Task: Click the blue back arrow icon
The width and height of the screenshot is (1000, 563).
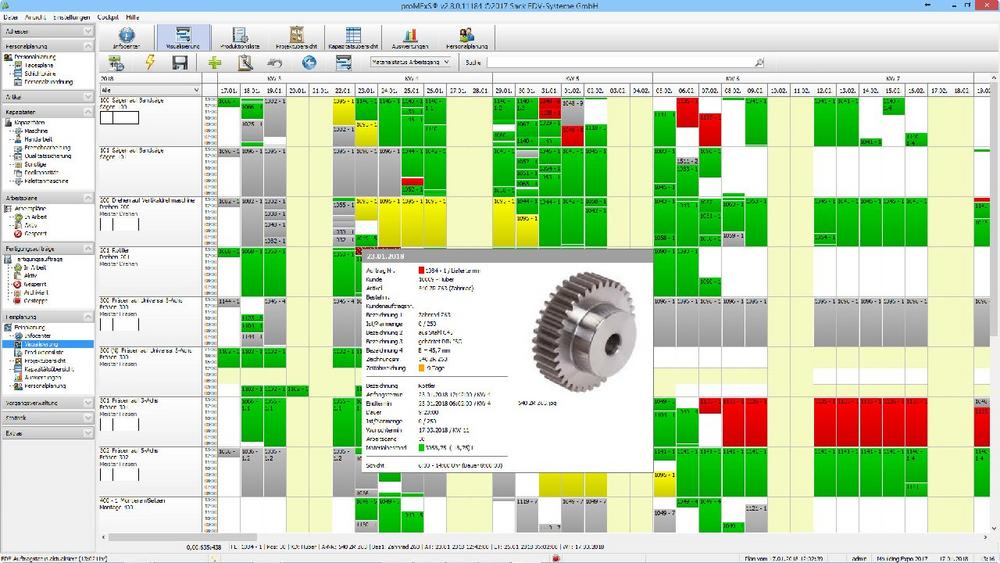Action: tap(309, 62)
